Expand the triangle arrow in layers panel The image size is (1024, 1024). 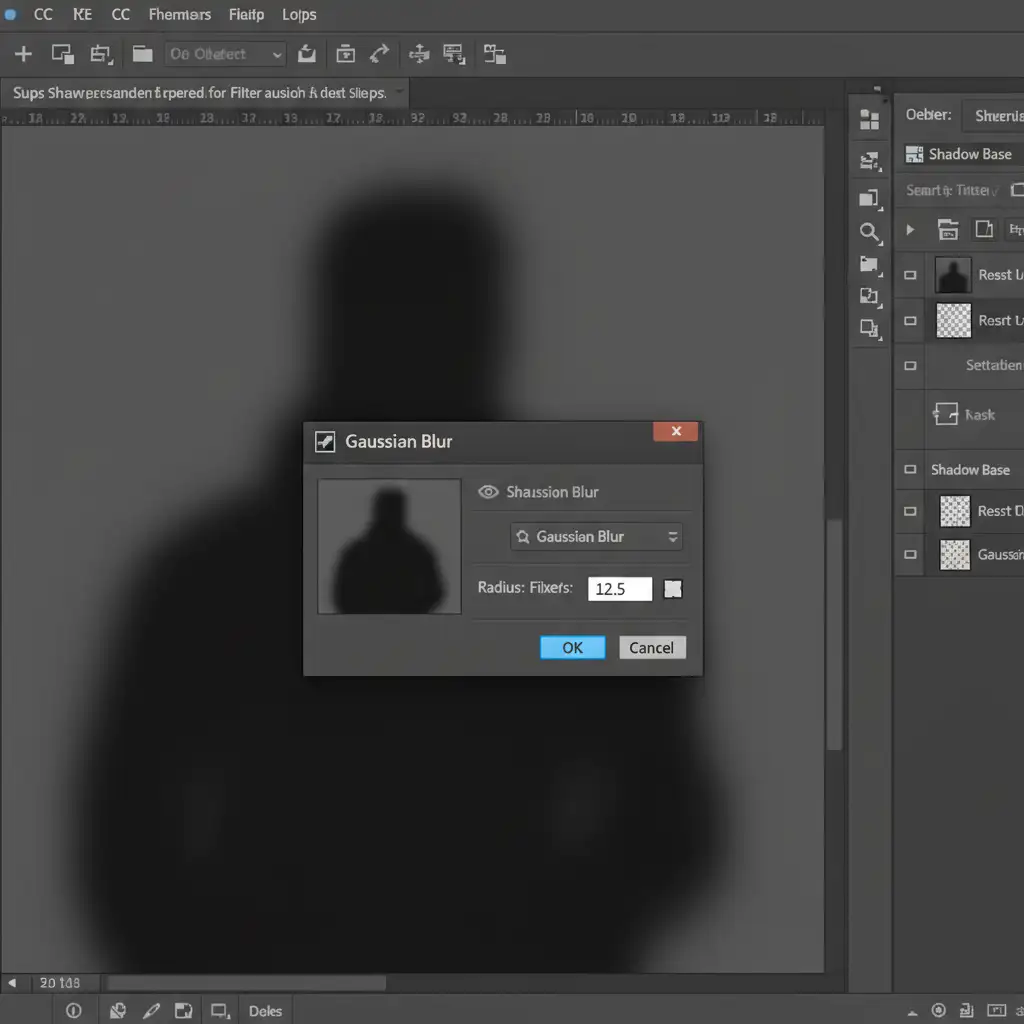(910, 230)
